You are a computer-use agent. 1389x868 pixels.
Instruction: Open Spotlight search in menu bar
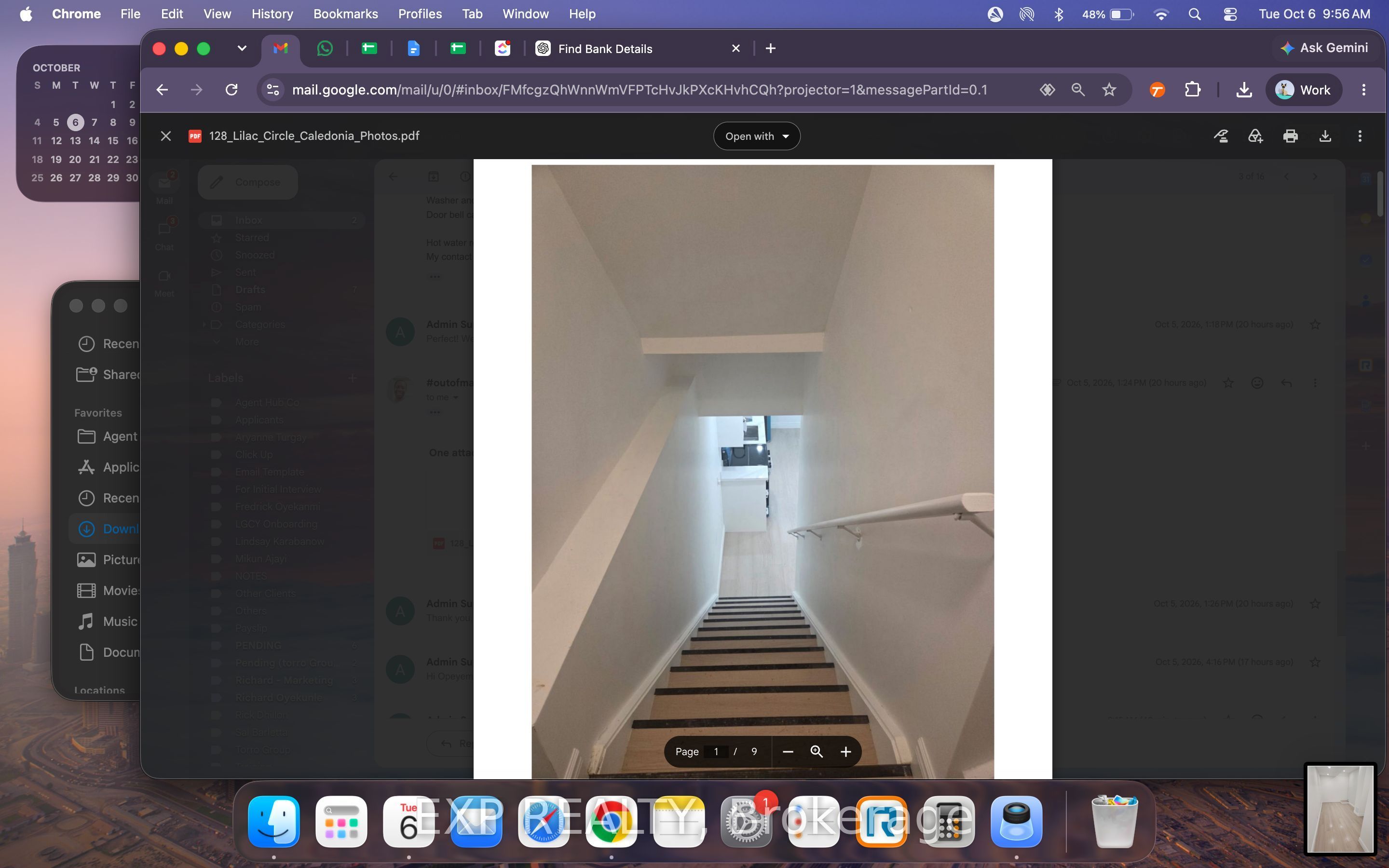pos(1195,14)
